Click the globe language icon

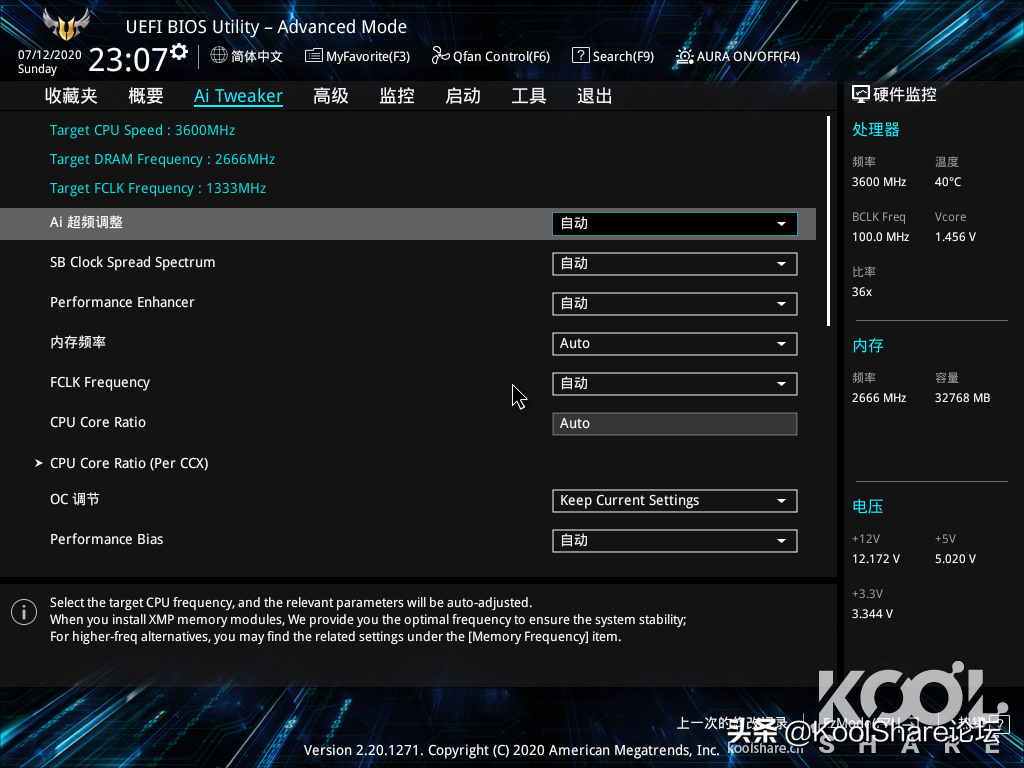click(219, 56)
